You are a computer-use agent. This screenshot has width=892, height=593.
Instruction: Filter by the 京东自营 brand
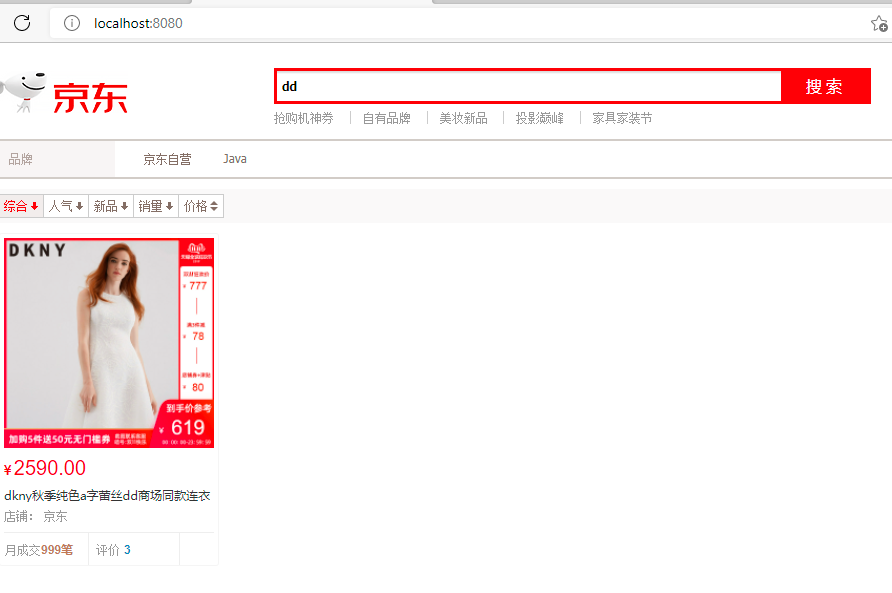click(x=167, y=159)
